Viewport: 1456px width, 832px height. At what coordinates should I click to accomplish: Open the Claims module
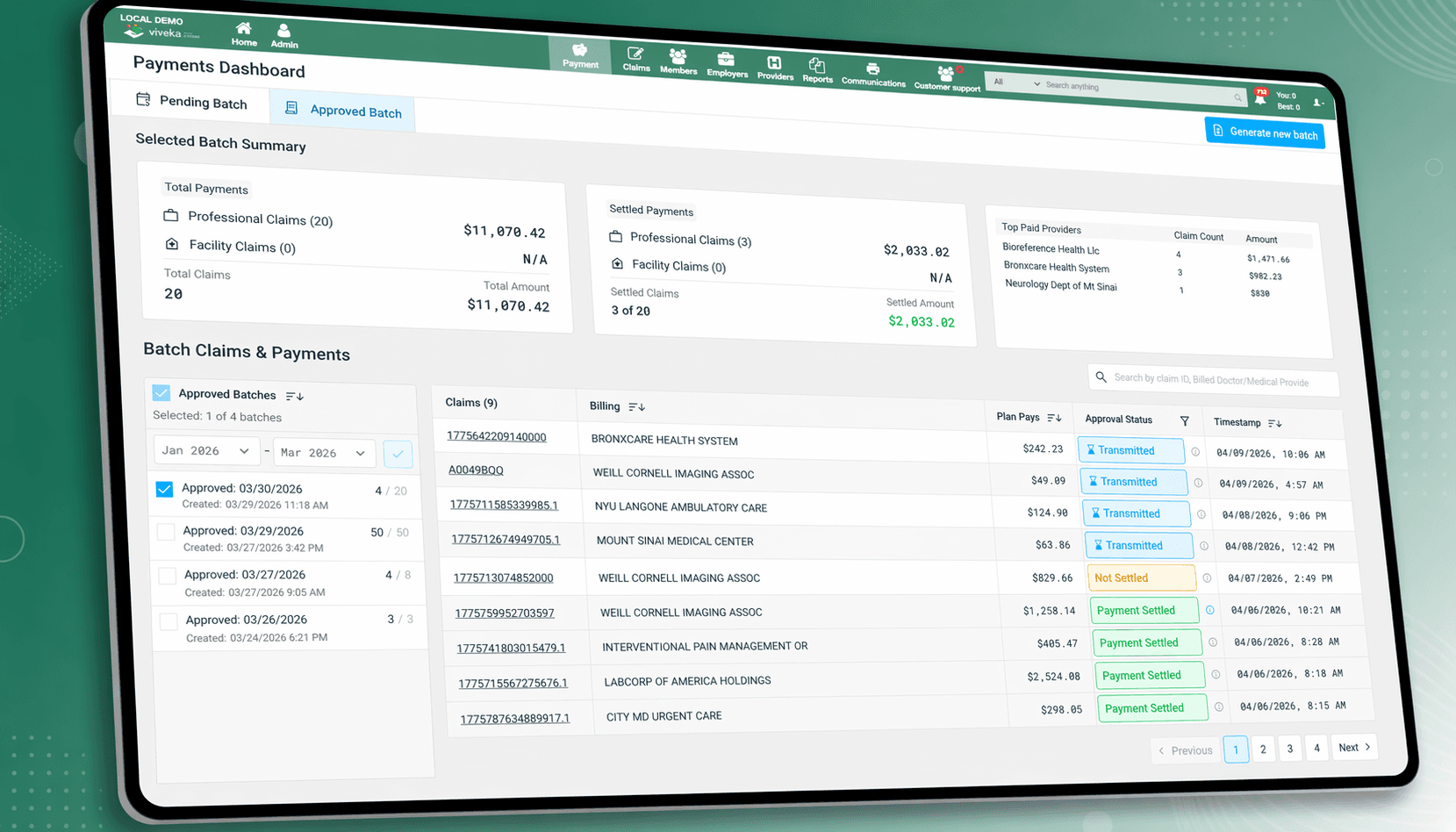pyautogui.click(x=636, y=60)
